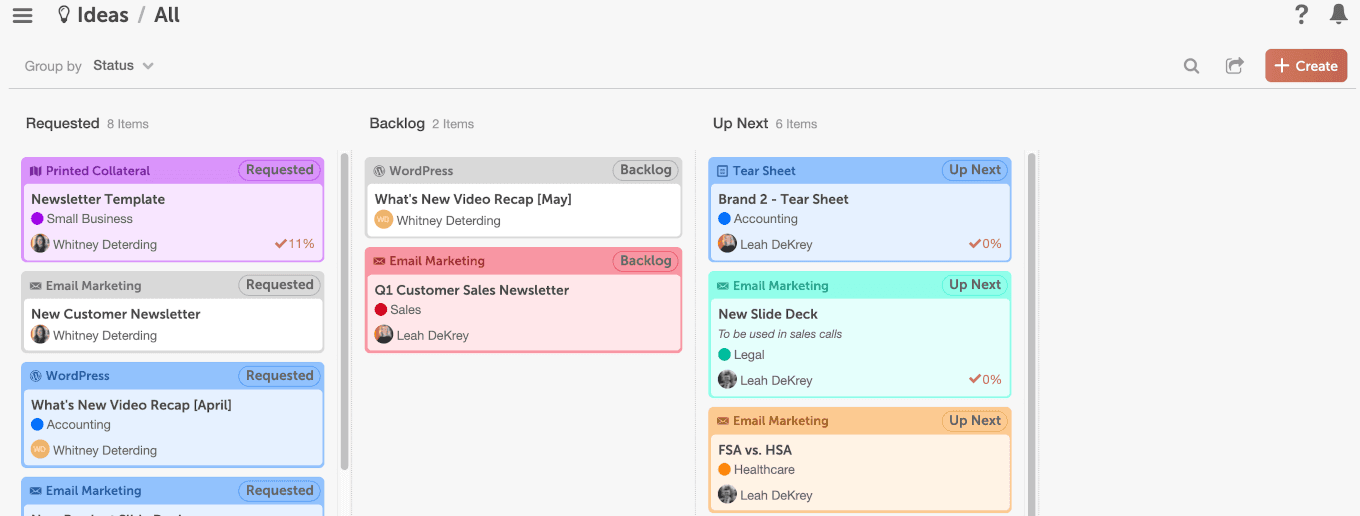Click Leah's avatar on Brand 2 - Tear Sheet card

pyautogui.click(x=727, y=243)
